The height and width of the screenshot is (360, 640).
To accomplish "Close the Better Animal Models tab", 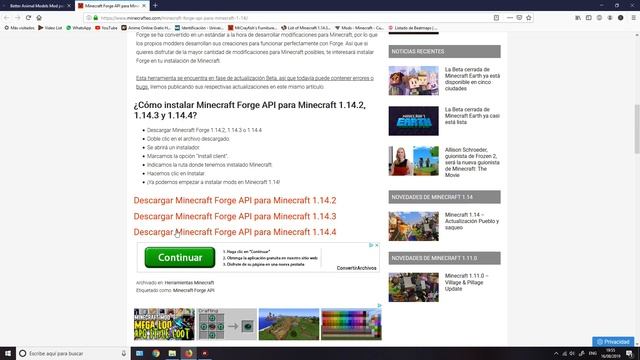I will pos(69,6).
